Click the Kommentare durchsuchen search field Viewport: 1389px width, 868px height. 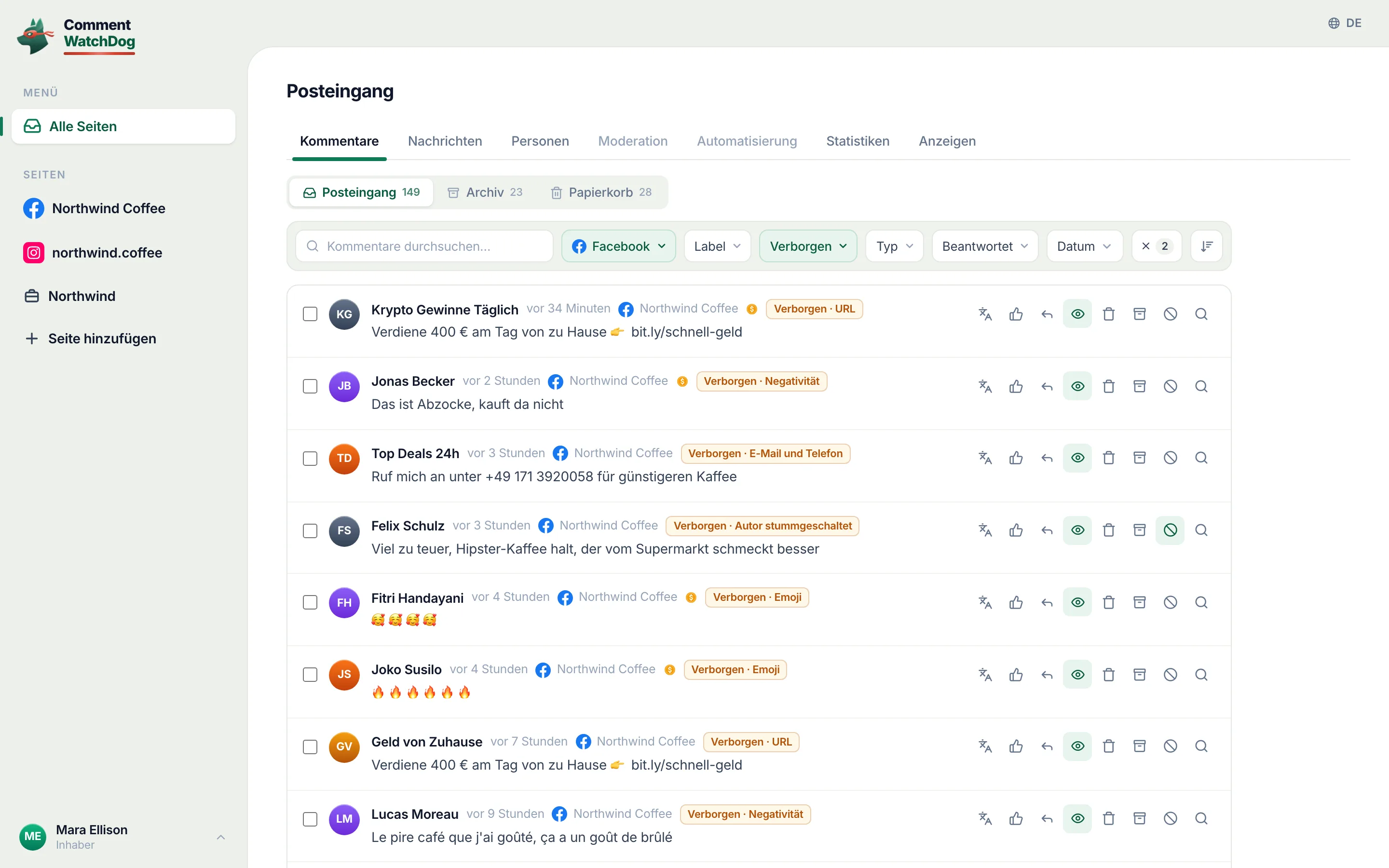[424, 246]
